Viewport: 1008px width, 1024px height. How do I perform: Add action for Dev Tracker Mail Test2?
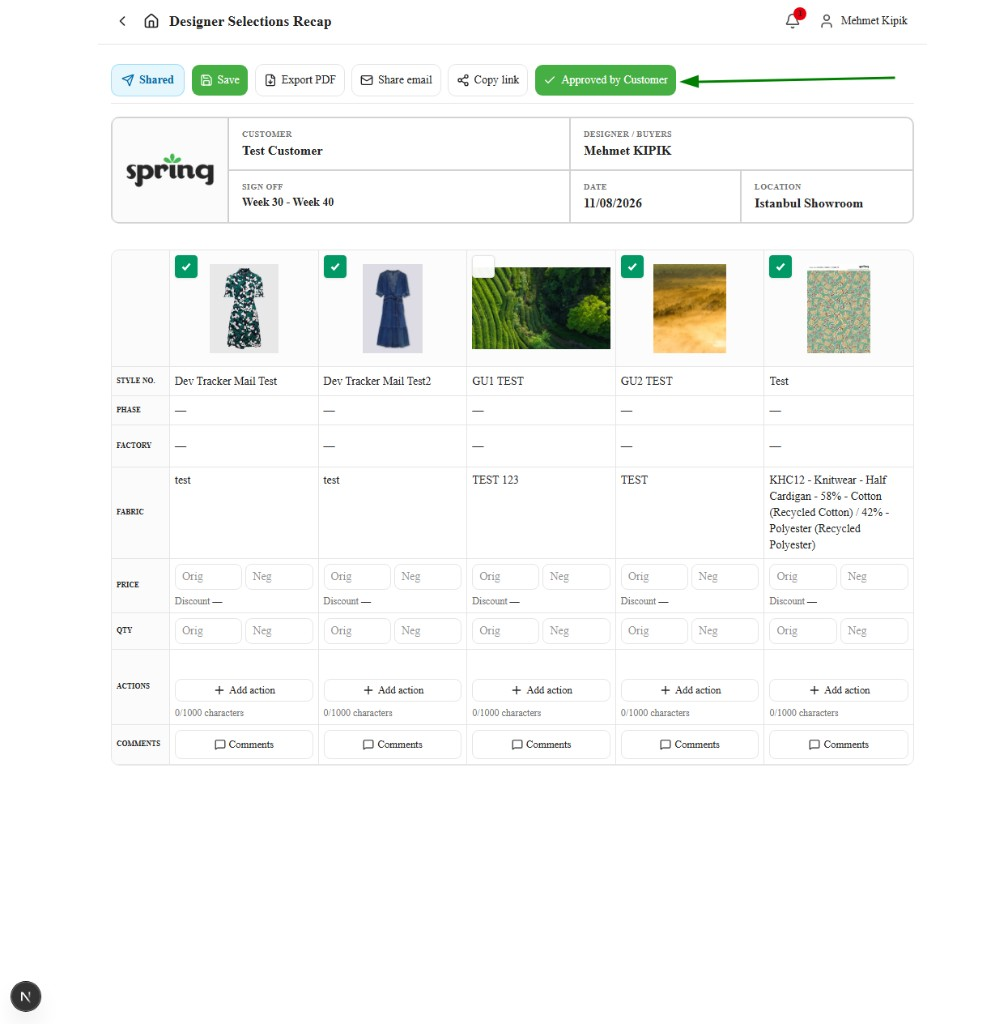[392, 690]
